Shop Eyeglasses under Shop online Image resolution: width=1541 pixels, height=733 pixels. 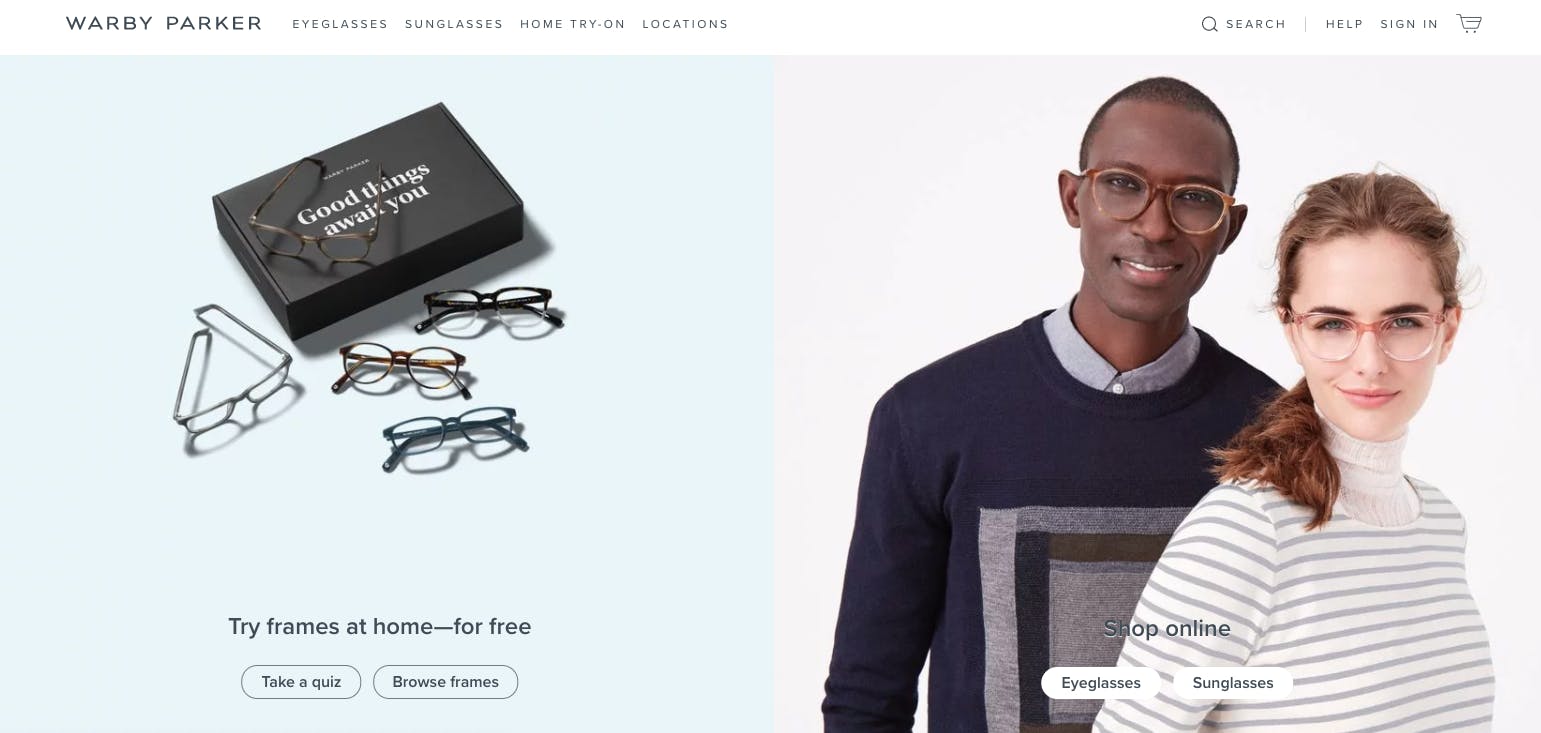[x=1101, y=683]
